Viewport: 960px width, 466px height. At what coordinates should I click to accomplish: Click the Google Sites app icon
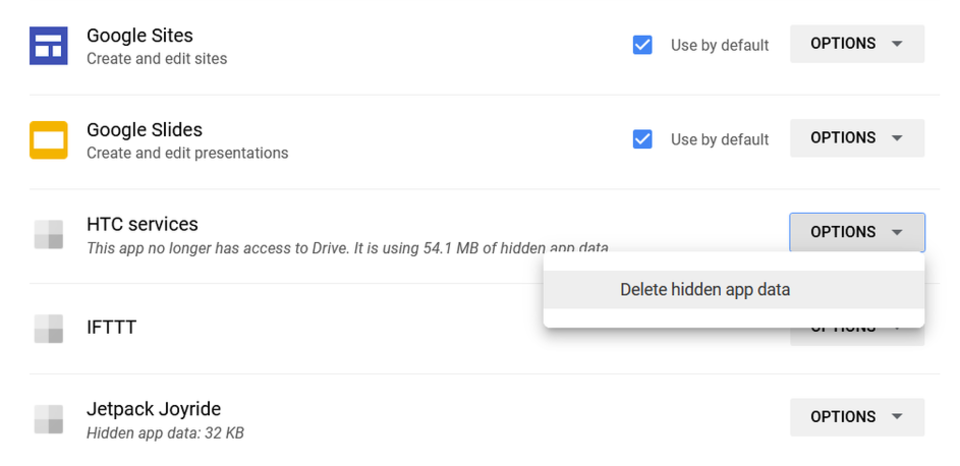[x=48, y=45]
